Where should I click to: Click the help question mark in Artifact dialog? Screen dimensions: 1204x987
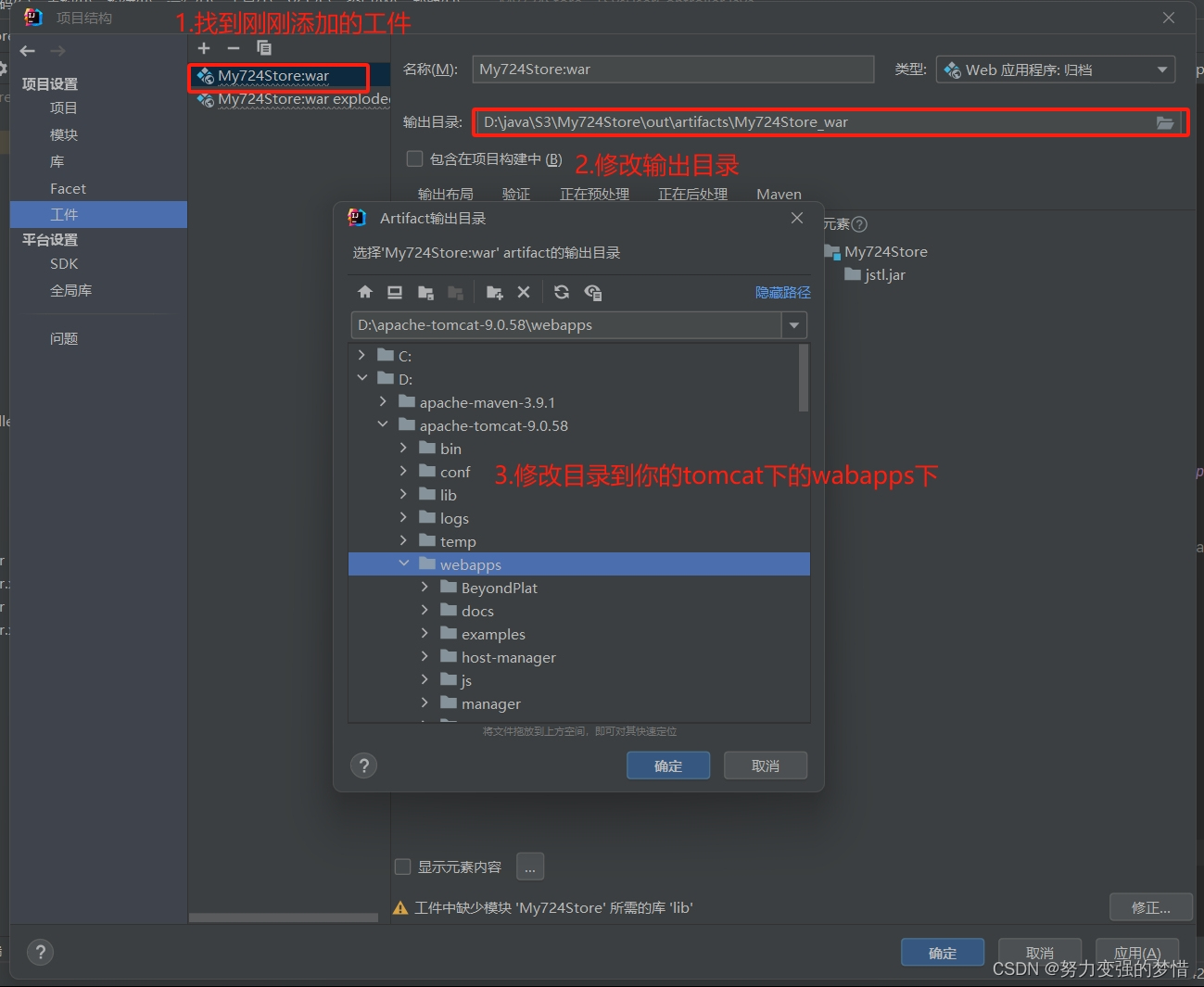[364, 766]
